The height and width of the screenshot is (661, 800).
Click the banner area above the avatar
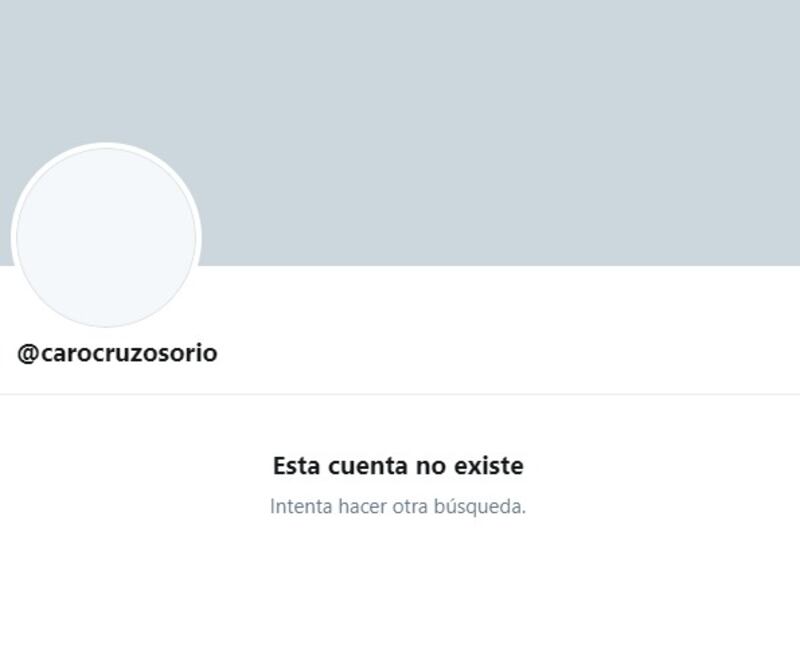point(106,71)
